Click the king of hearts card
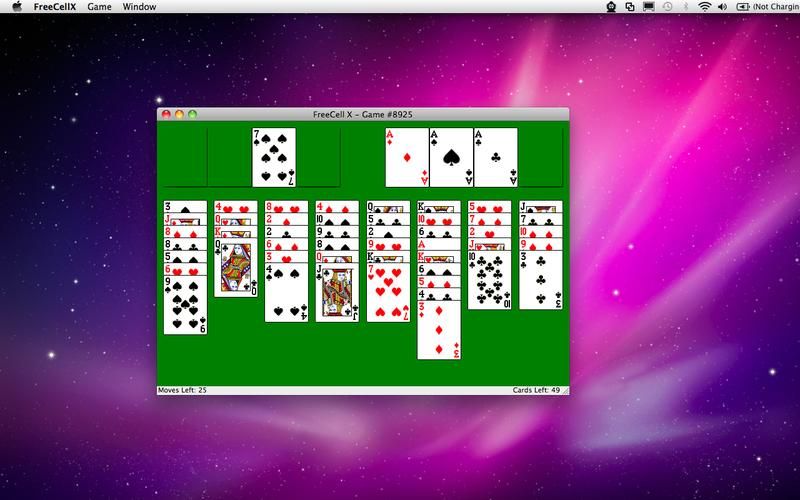Viewport: 800px width, 500px height. point(439,257)
